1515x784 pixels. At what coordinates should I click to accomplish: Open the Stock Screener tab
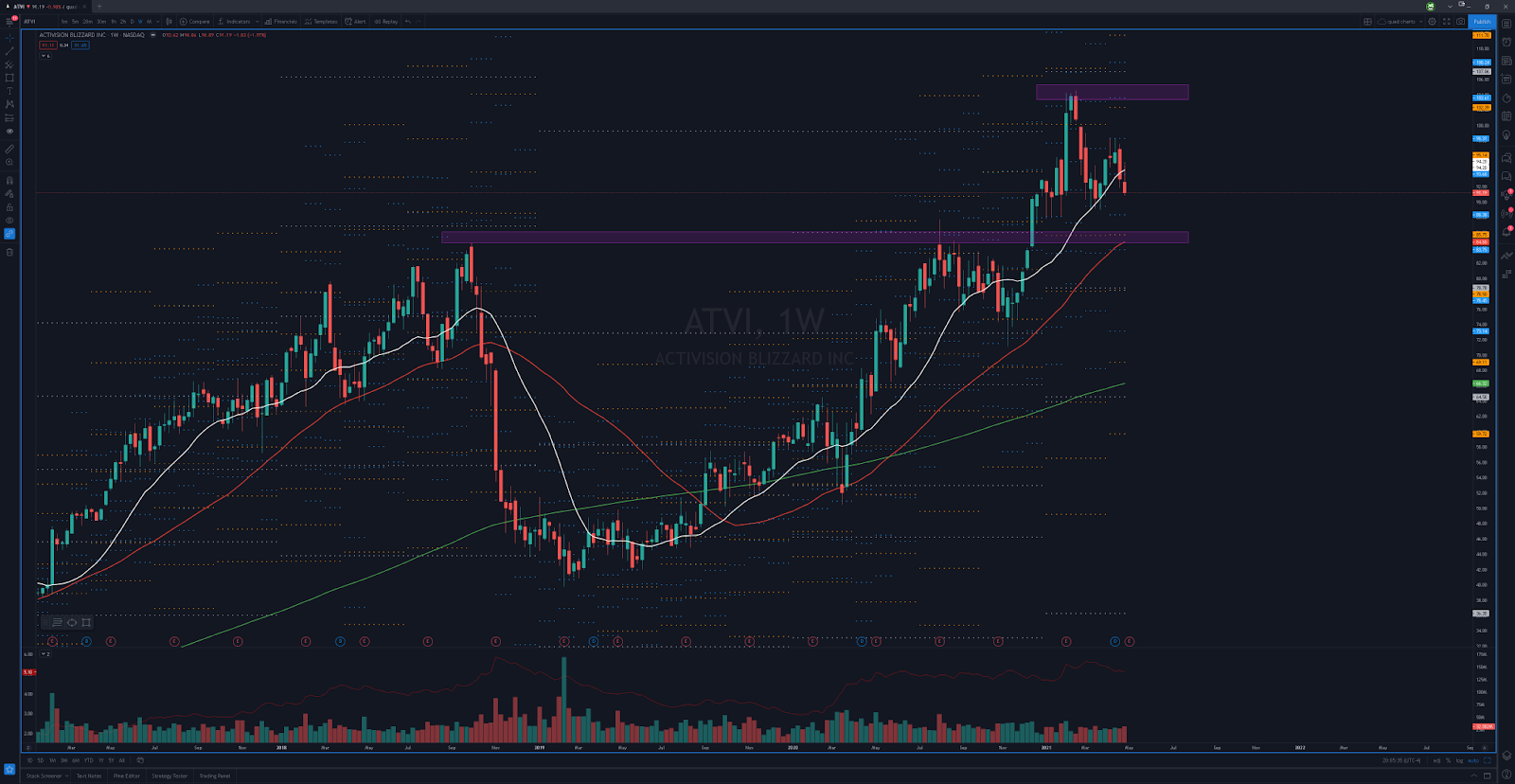pos(44,775)
